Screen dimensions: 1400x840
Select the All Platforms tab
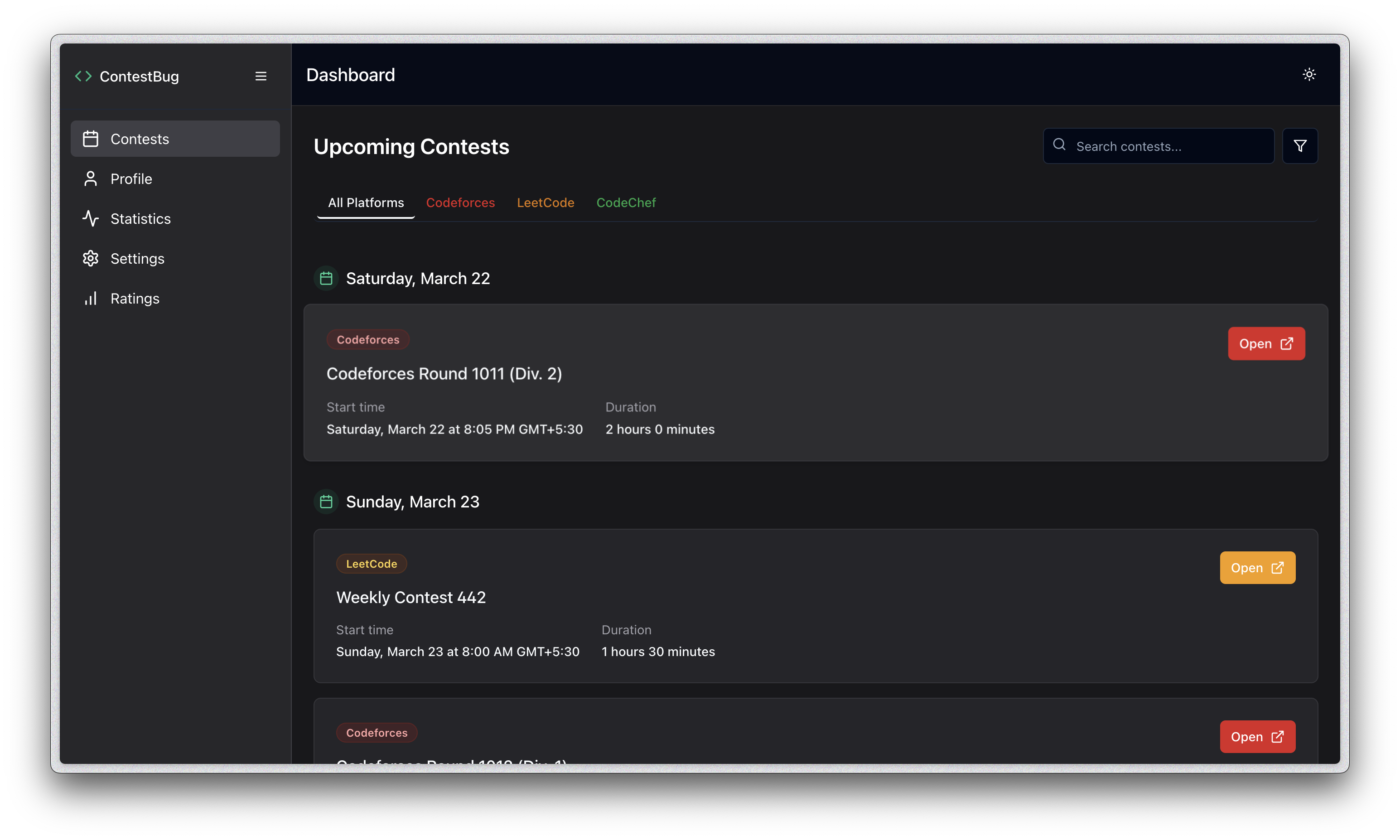coord(366,203)
